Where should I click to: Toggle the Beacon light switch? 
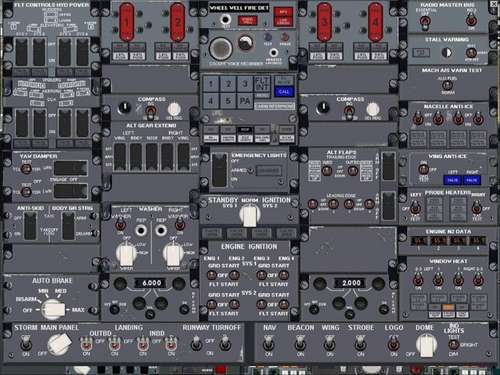click(300, 343)
